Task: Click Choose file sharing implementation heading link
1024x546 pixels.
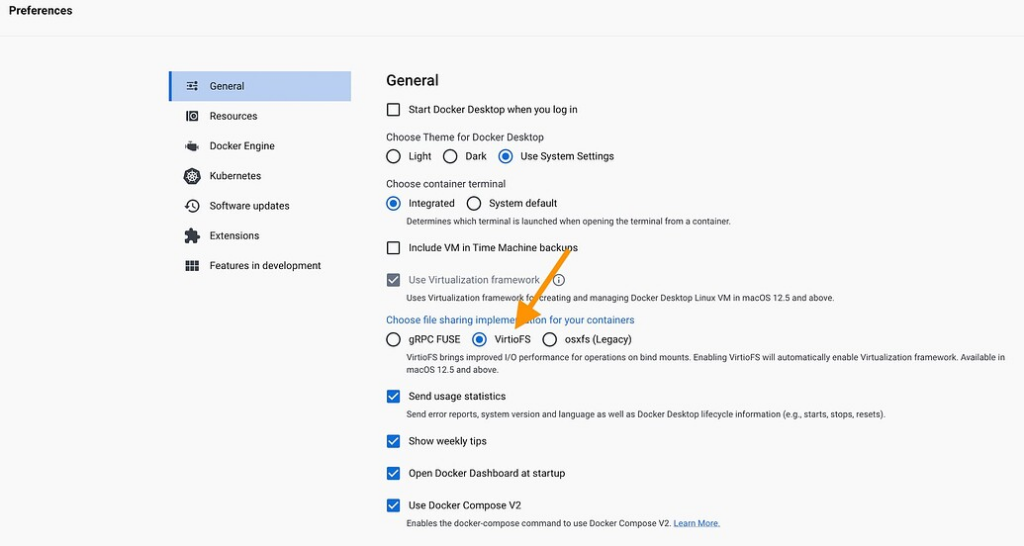Action: (x=510, y=320)
